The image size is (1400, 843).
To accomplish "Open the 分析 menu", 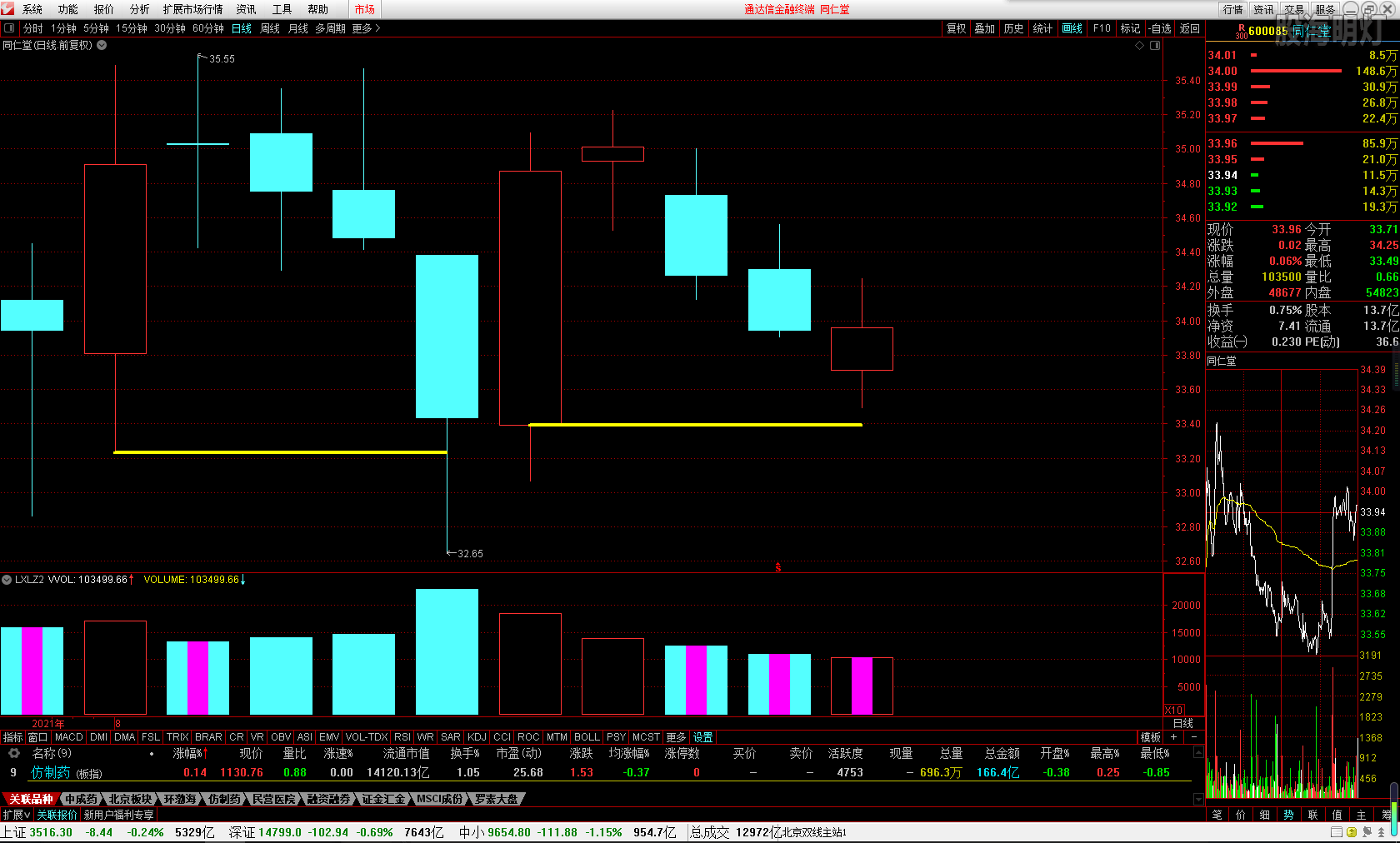I will point(140,9).
